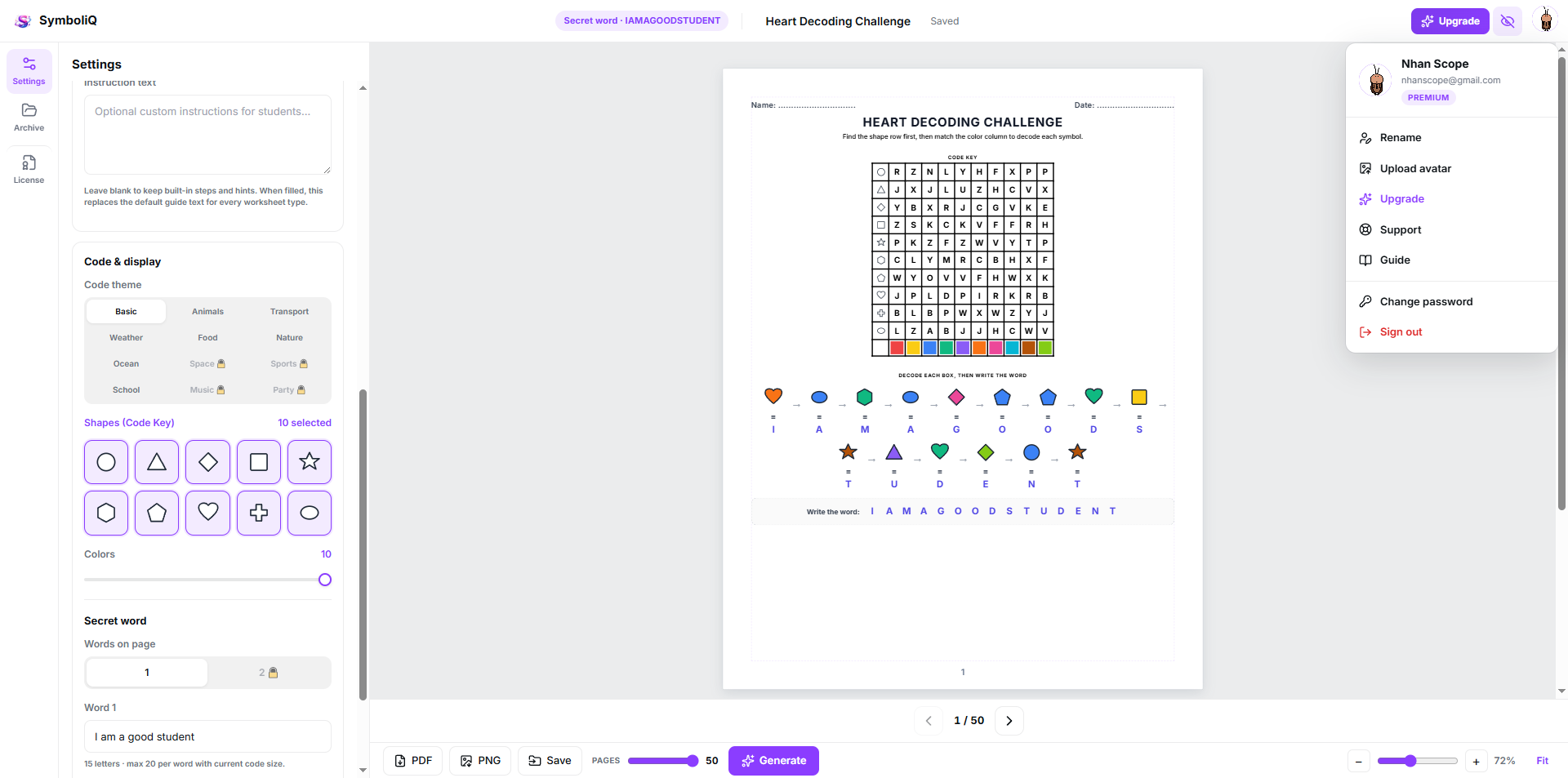This screenshot has width=1568, height=778.
Task: Toggle the plus cross shape in Code Key
Action: tap(259, 513)
